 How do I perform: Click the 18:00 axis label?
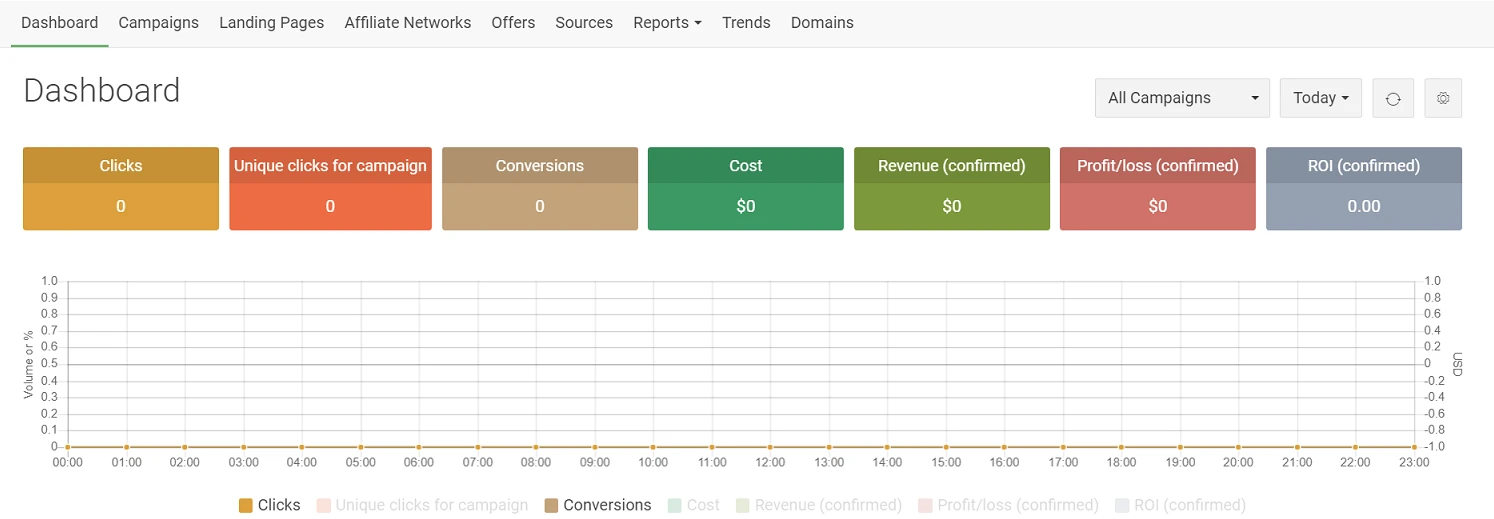coord(1121,463)
